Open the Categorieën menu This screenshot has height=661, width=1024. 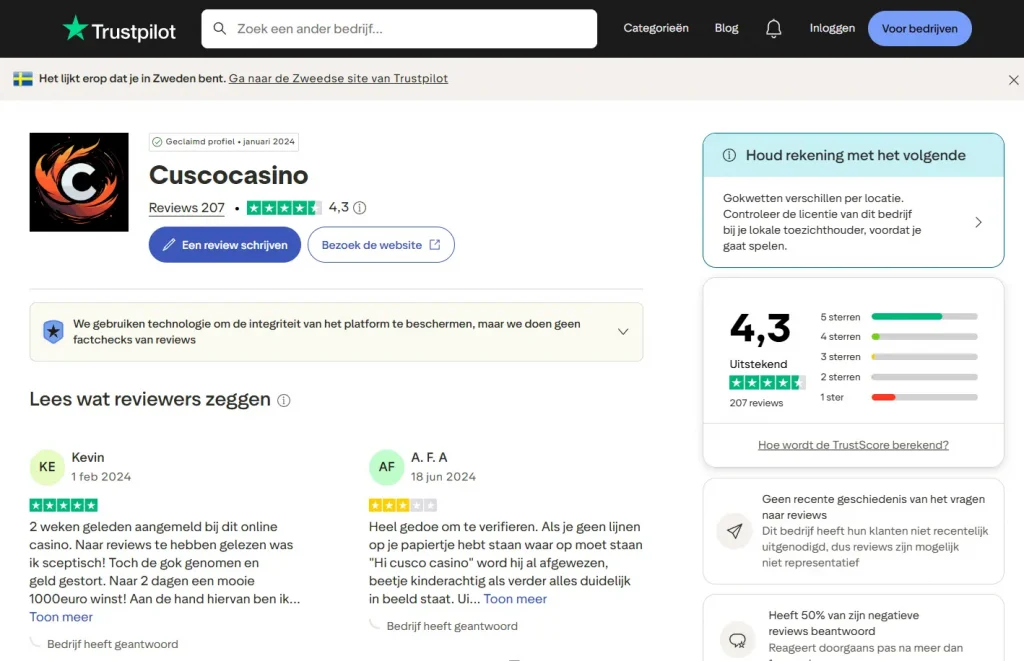click(x=656, y=28)
